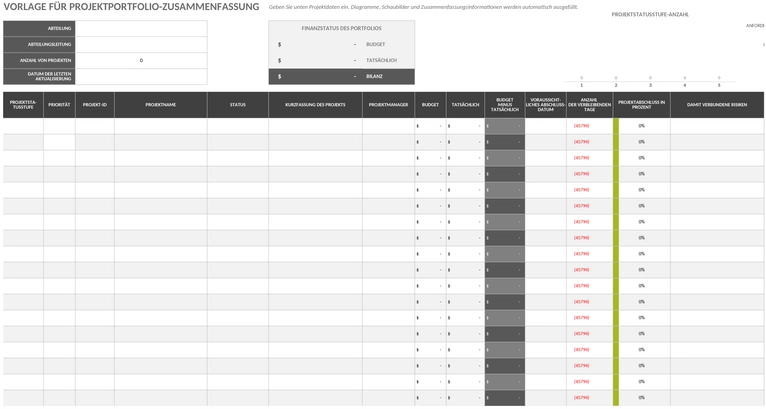Click the KURZFASSUNG DES PROJEKTS column header

tap(315, 105)
